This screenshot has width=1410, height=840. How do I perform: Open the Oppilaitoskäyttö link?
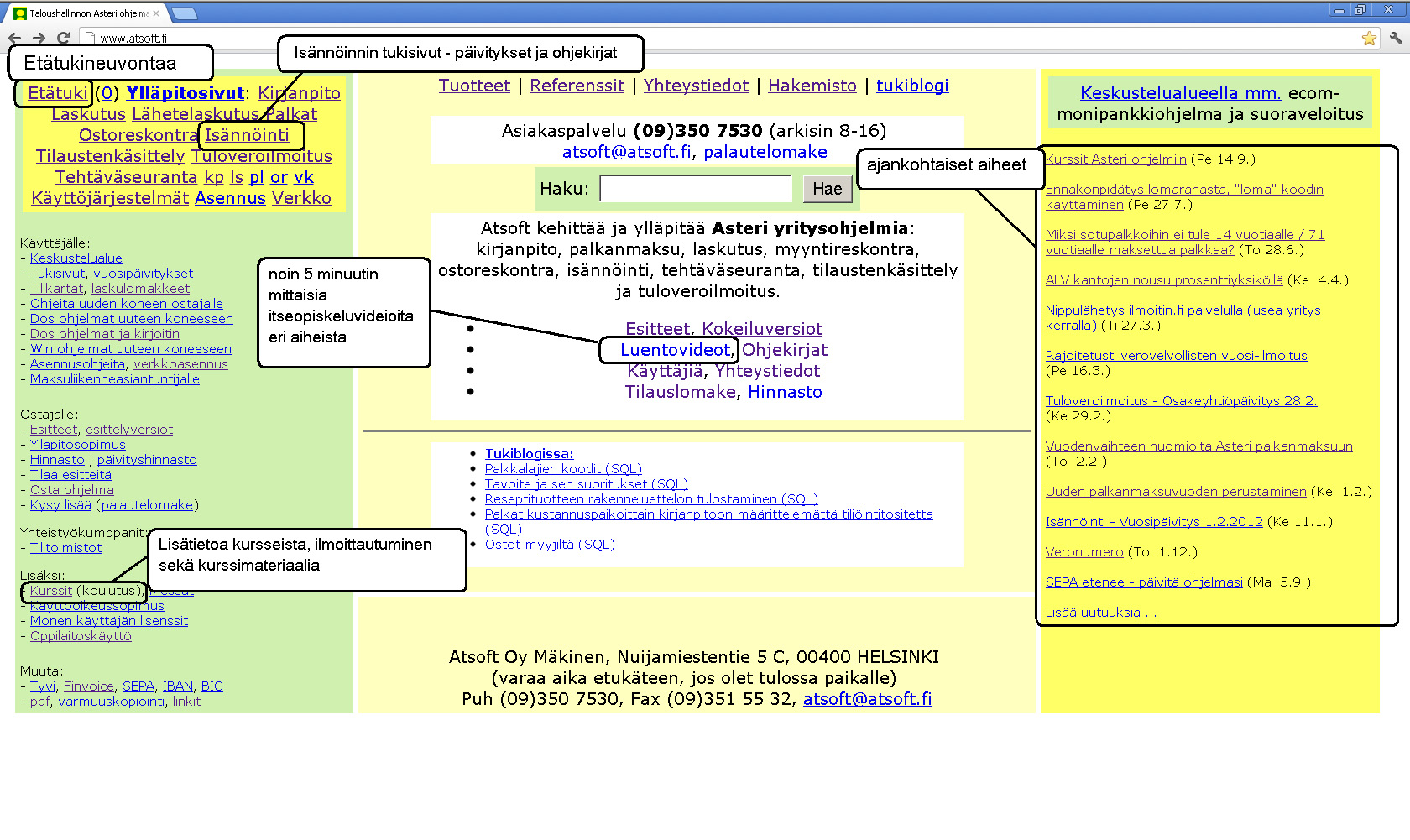[x=81, y=636]
